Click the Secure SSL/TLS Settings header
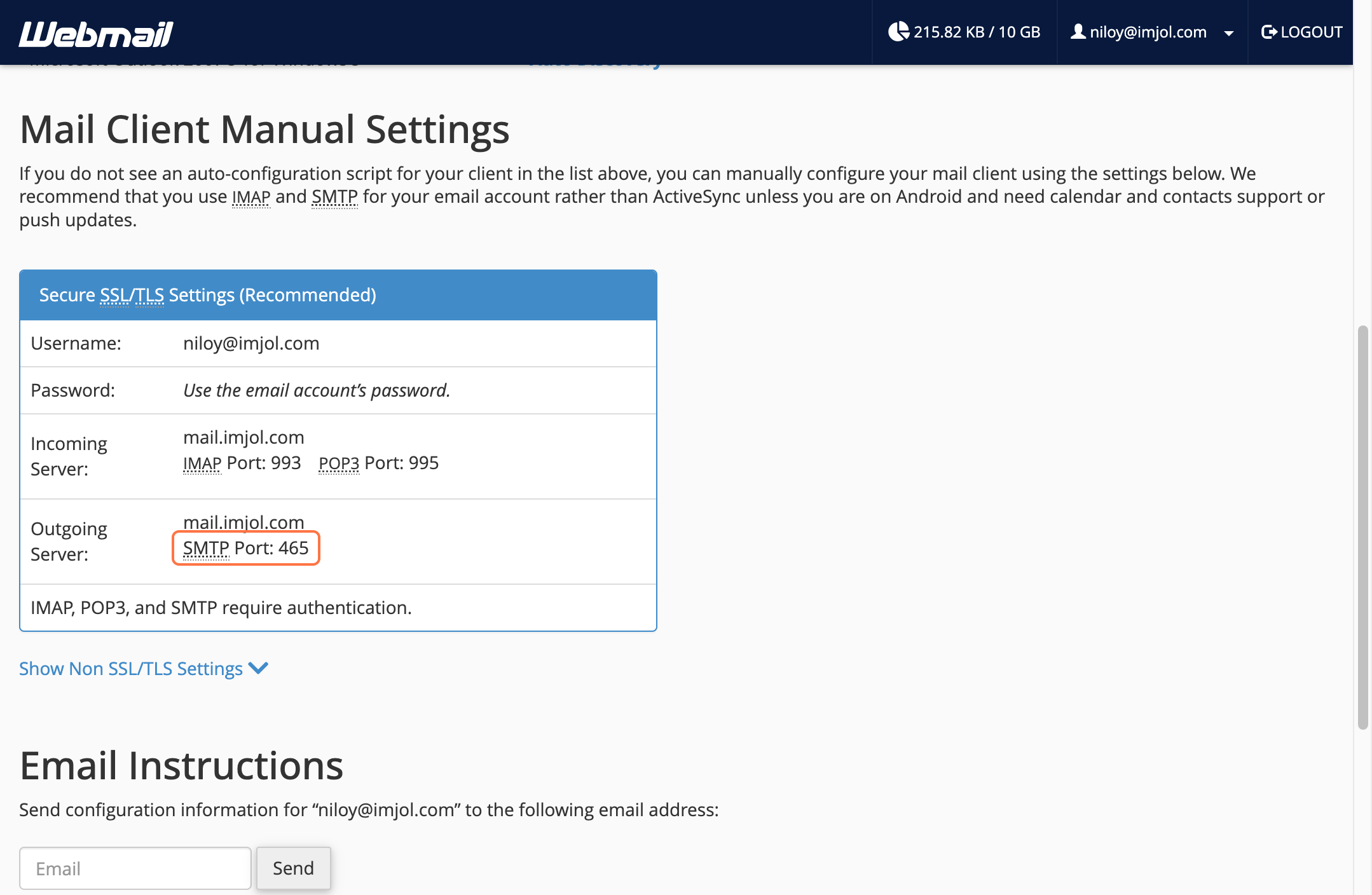 click(338, 295)
